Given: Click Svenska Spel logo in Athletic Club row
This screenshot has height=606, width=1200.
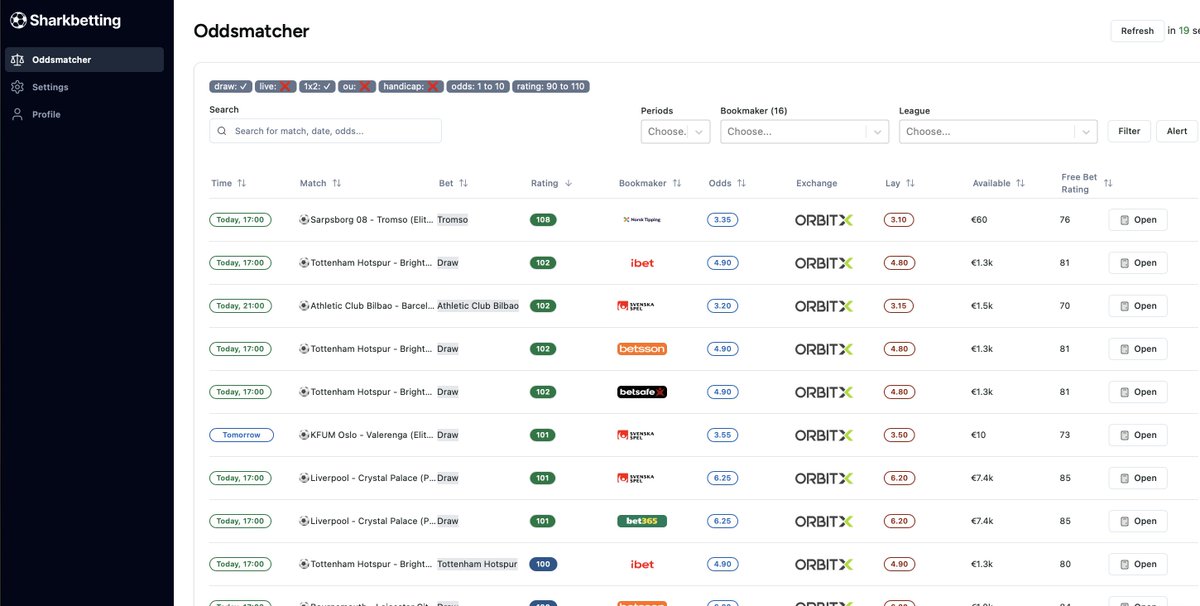Looking at the screenshot, I should coord(636,306).
